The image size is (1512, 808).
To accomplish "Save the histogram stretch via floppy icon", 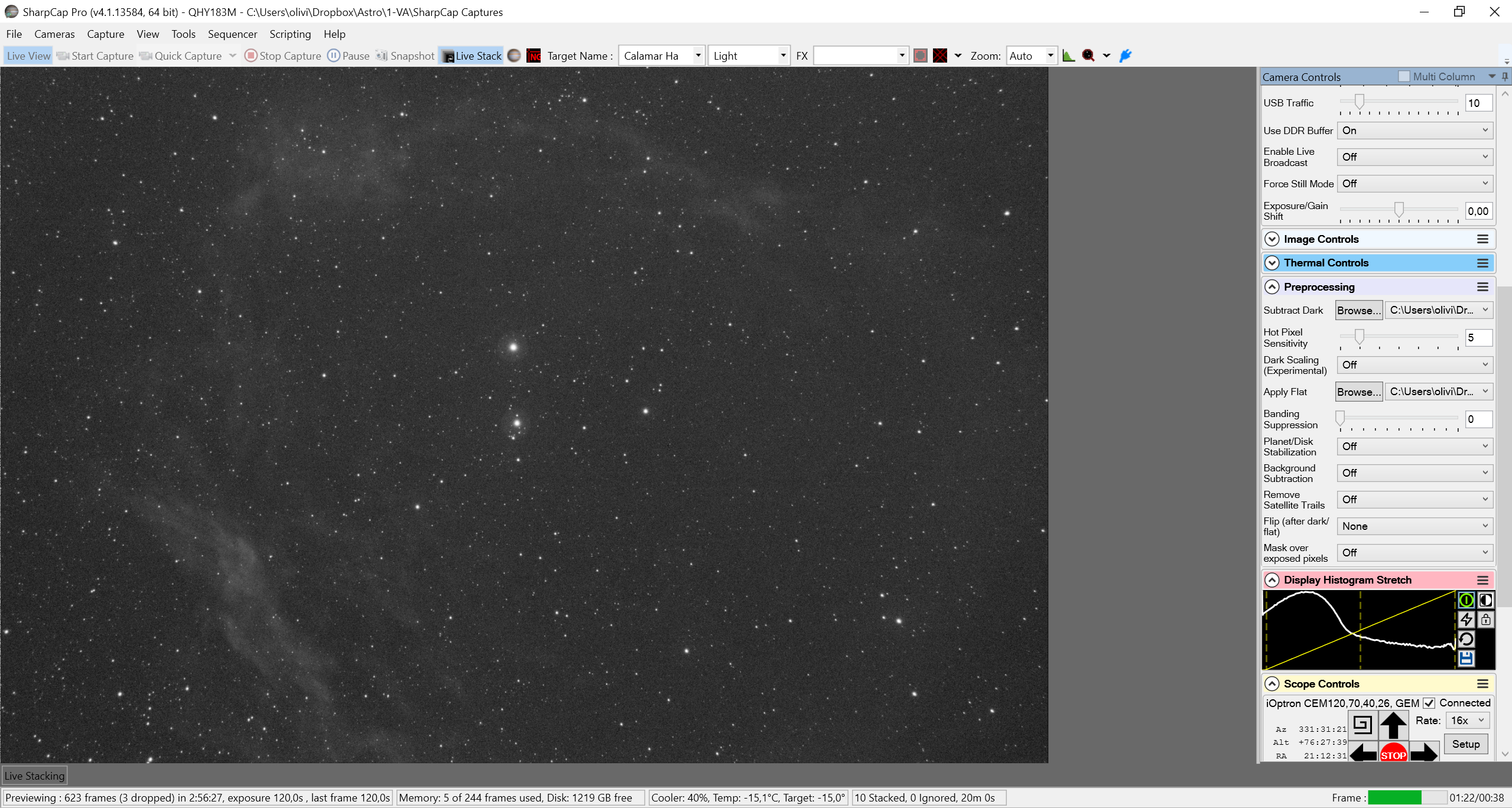I will [x=1466, y=659].
